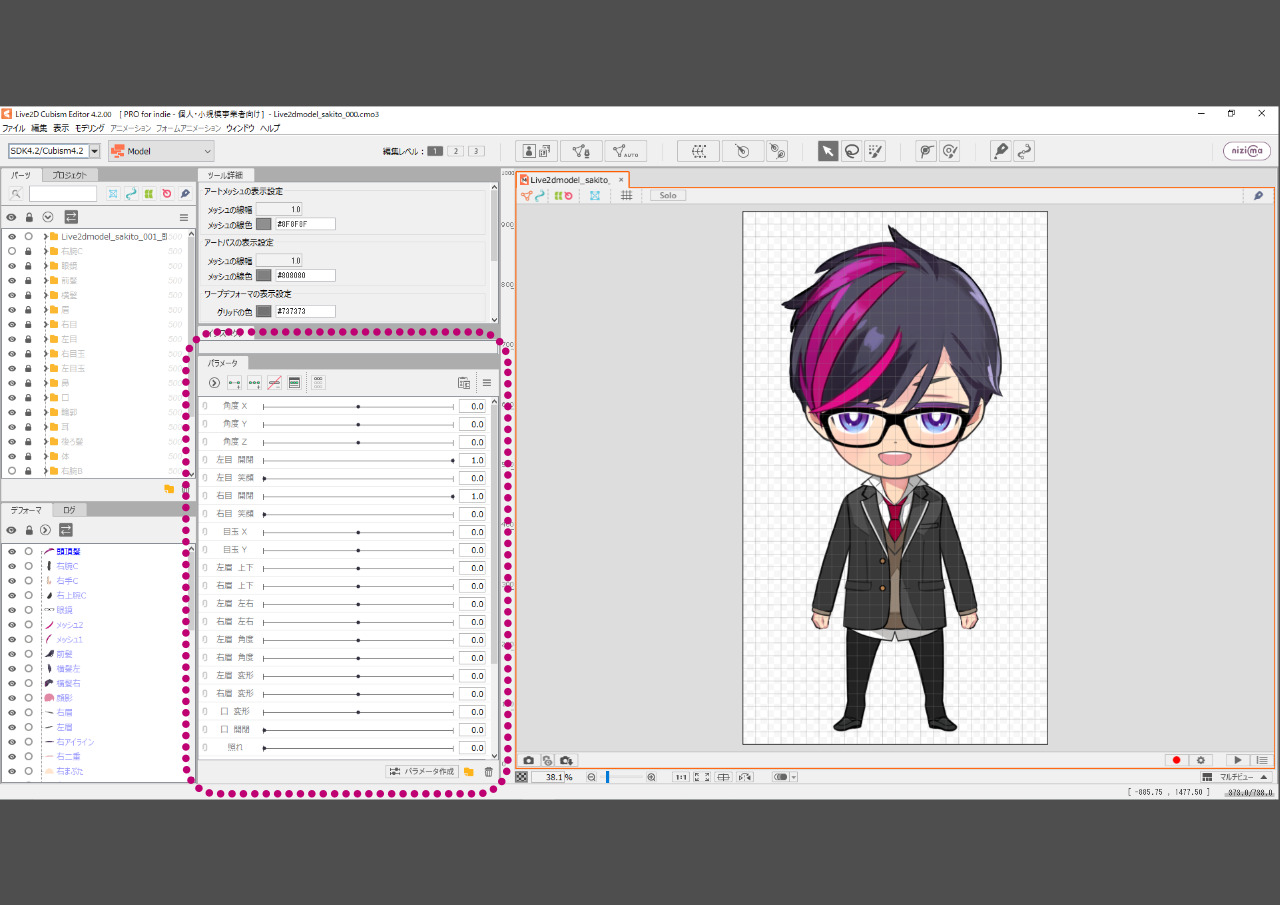Screen dimensions: 1280x905
Task: Hide the メッシュ2 deformer item
Action: pos(12,624)
